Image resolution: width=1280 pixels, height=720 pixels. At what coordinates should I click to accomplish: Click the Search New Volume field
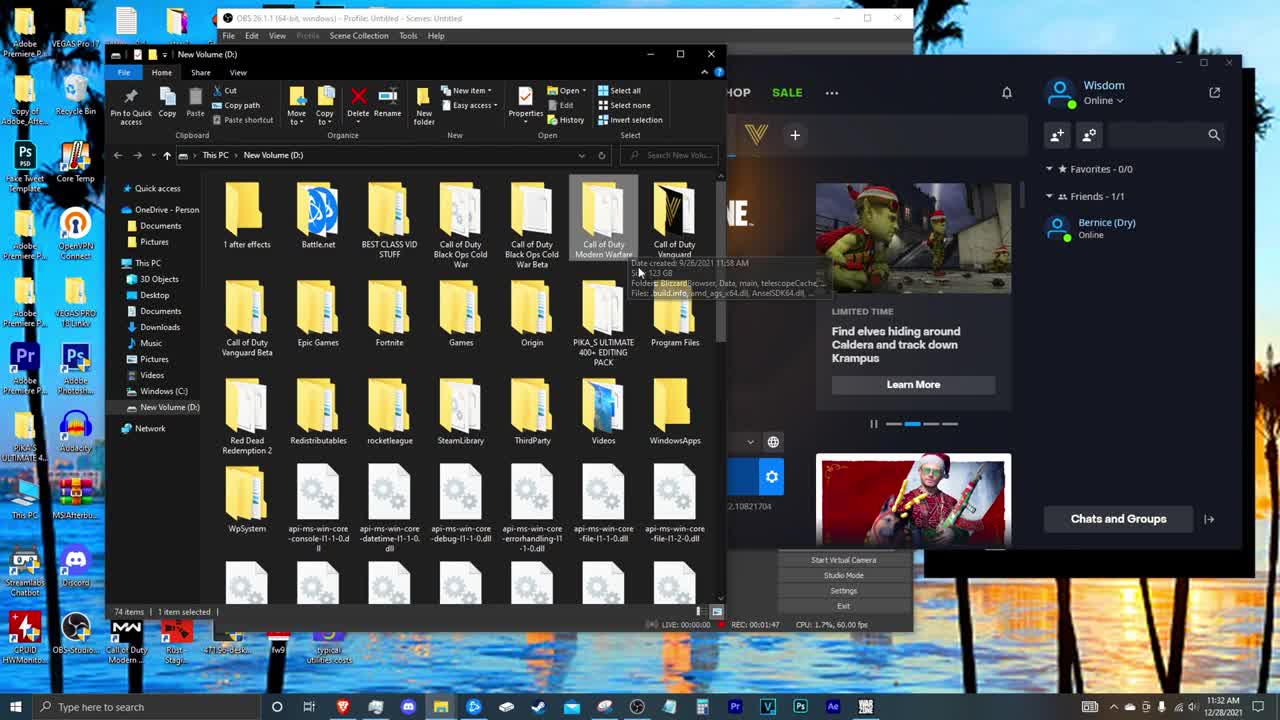[x=669, y=155]
